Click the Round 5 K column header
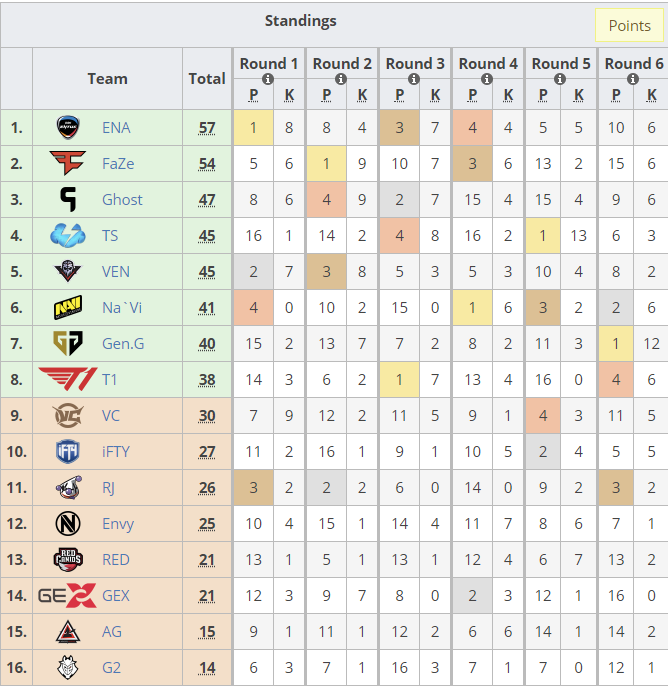The height and width of the screenshot is (686, 668). point(578,94)
